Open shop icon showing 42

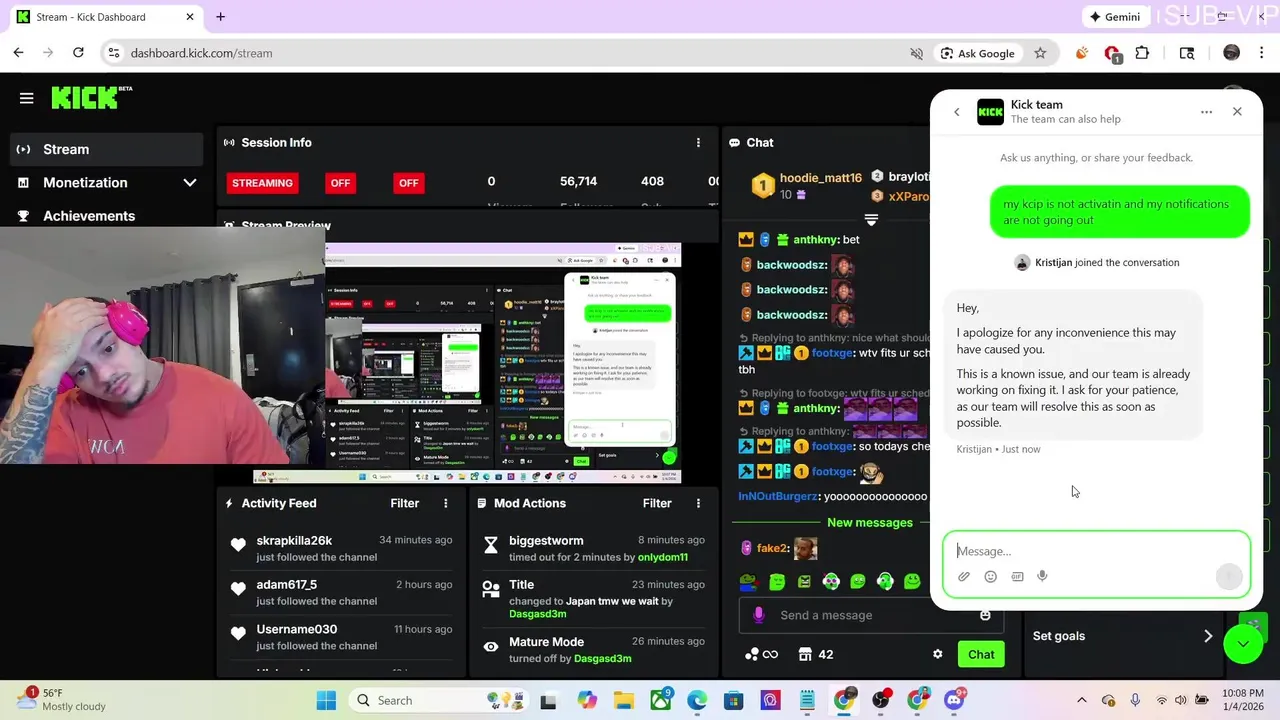816,654
